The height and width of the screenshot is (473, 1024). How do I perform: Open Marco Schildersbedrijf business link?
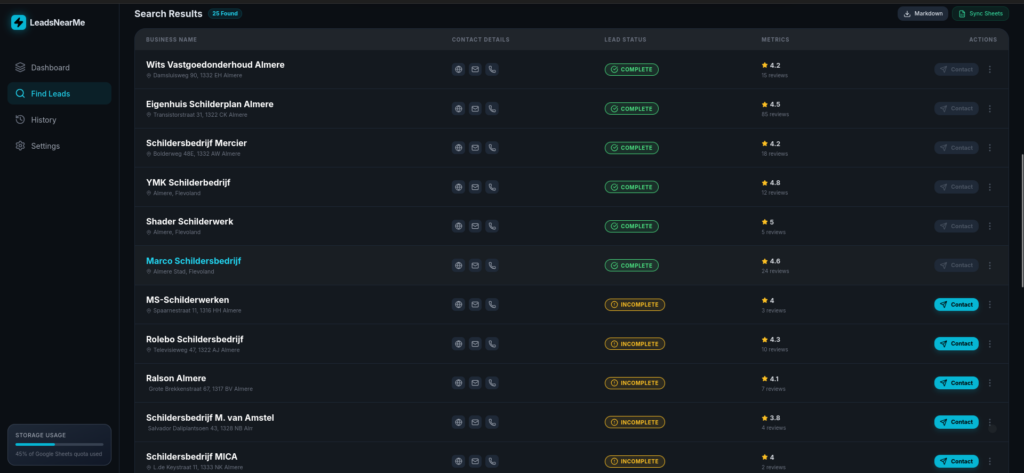pyautogui.click(x=193, y=261)
